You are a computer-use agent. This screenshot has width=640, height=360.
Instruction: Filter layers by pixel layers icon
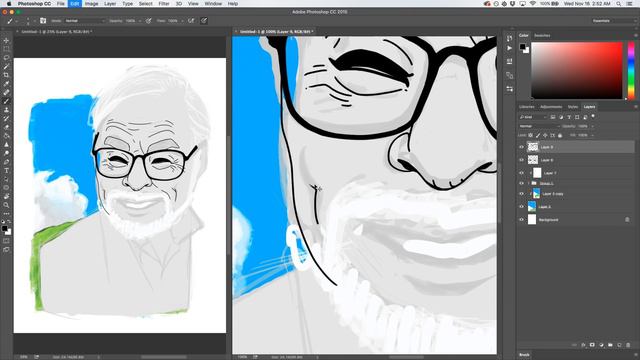coord(553,117)
